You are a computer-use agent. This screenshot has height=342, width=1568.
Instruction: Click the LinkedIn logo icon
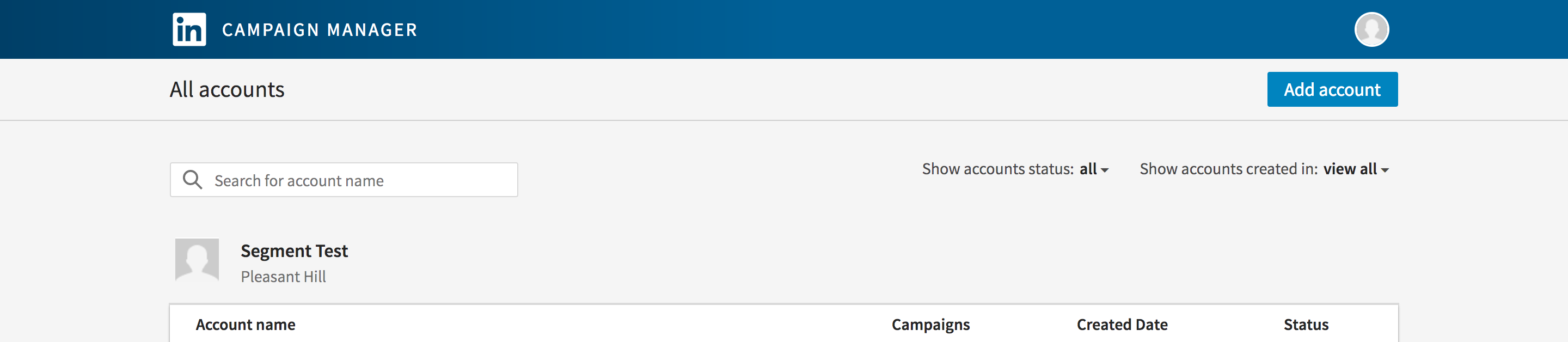click(189, 29)
